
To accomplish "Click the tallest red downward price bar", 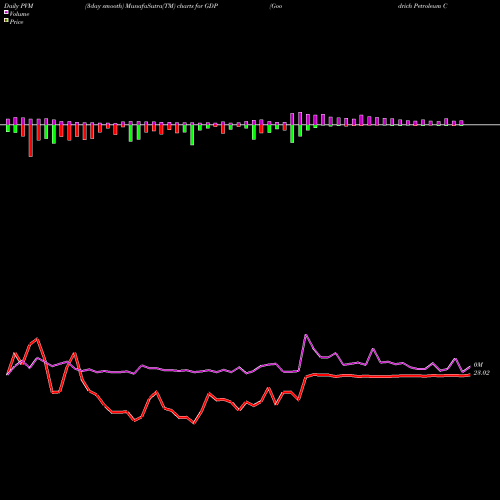I will tap(31, 140).
